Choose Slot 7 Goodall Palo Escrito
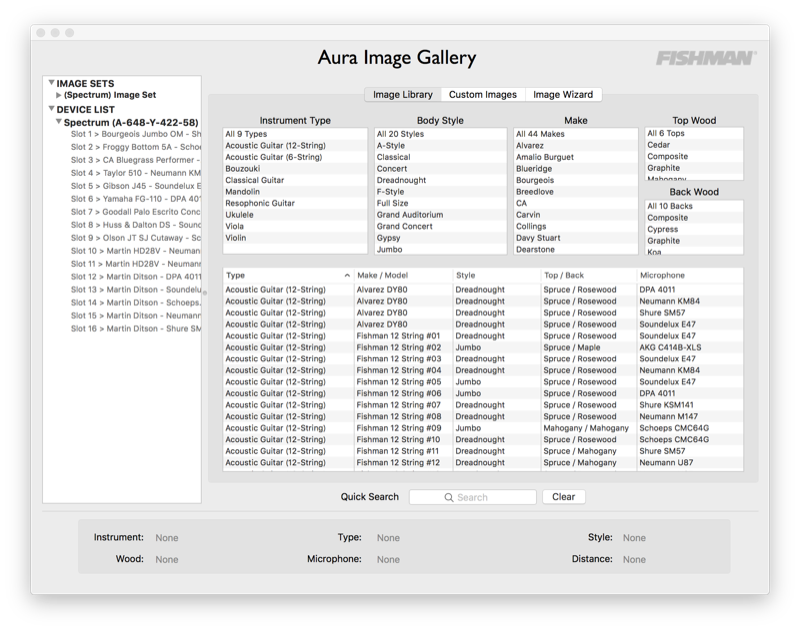Viewport: 800px width, 631px height. tap(136, 212)
